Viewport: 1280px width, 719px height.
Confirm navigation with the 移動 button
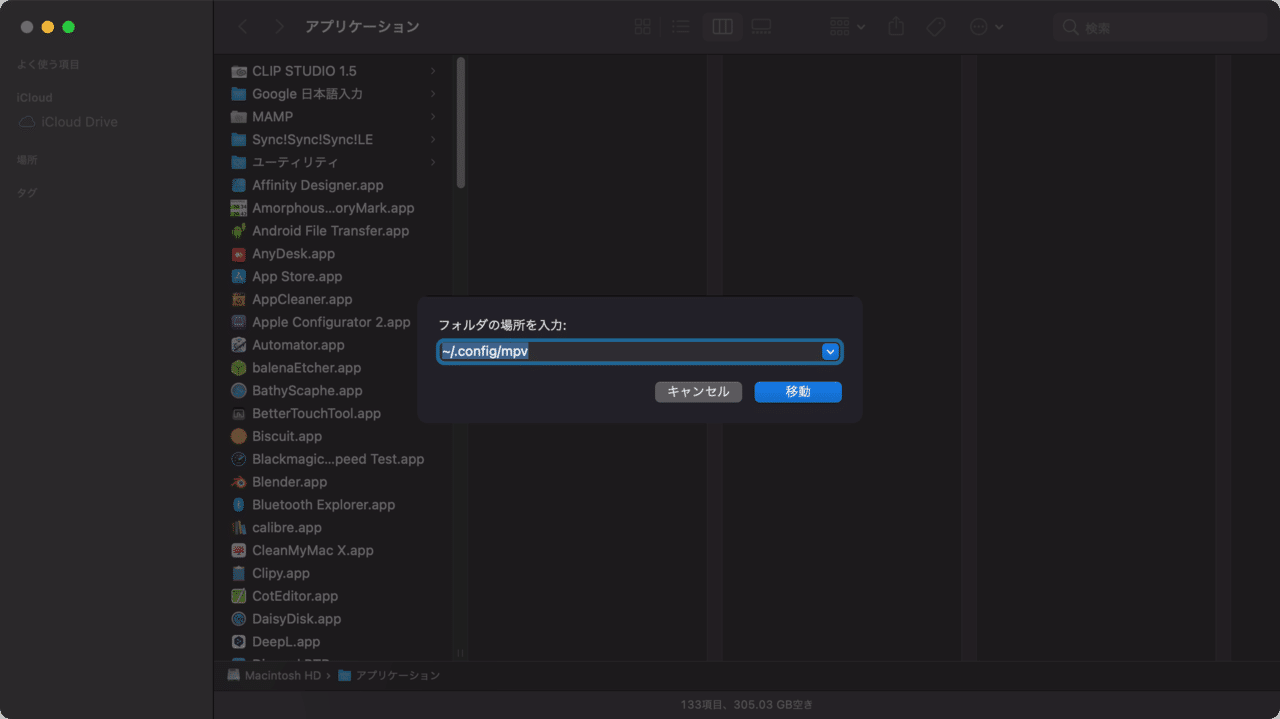(x=797, y=391)
